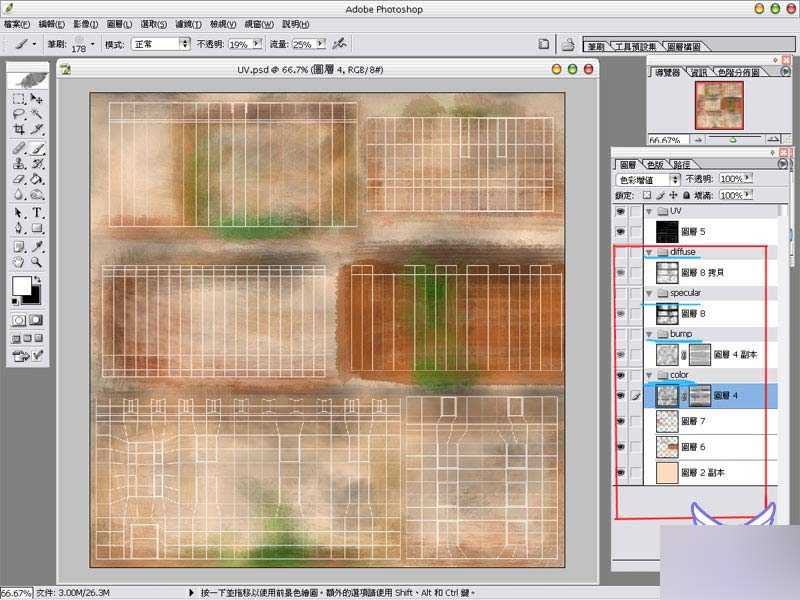Select the Dodge tool

click(37, 194)
